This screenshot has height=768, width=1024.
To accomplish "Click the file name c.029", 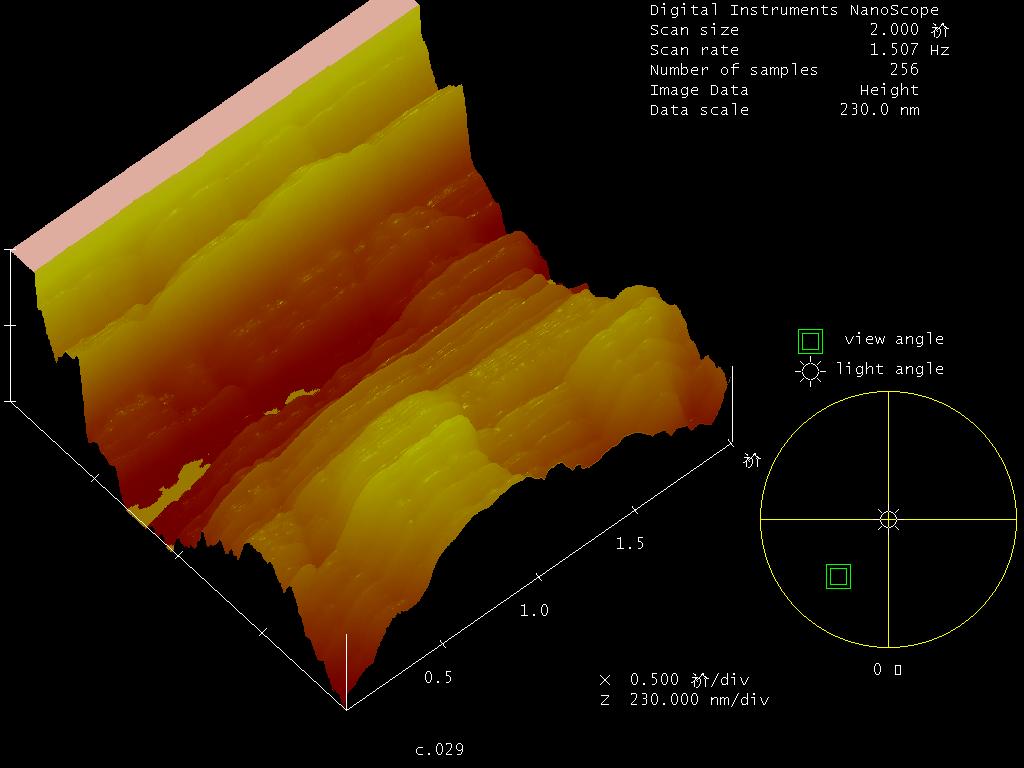I will click(440, 749).
